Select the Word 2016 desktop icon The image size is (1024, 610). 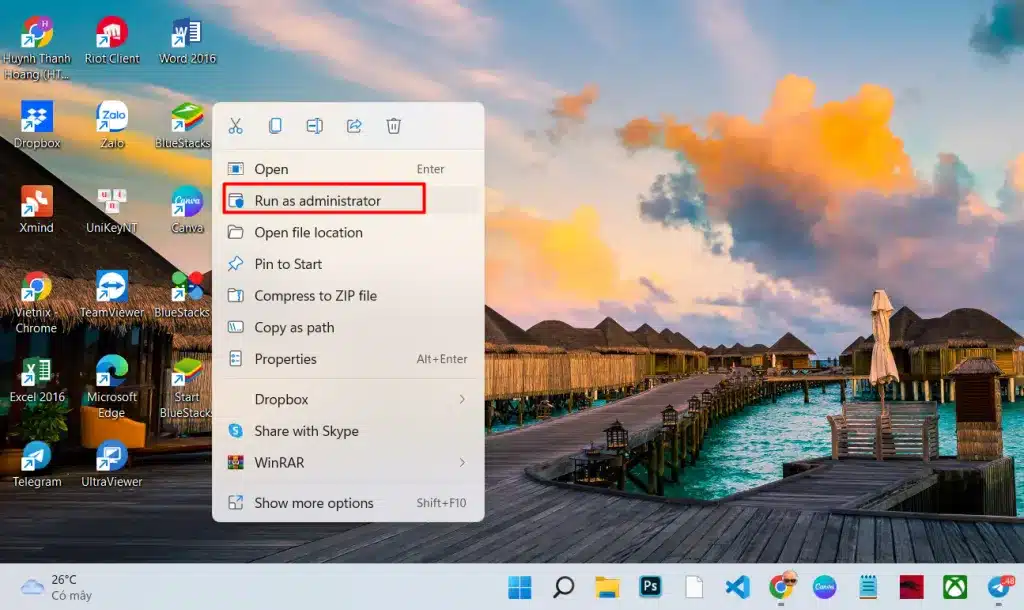tap(187, 41)
